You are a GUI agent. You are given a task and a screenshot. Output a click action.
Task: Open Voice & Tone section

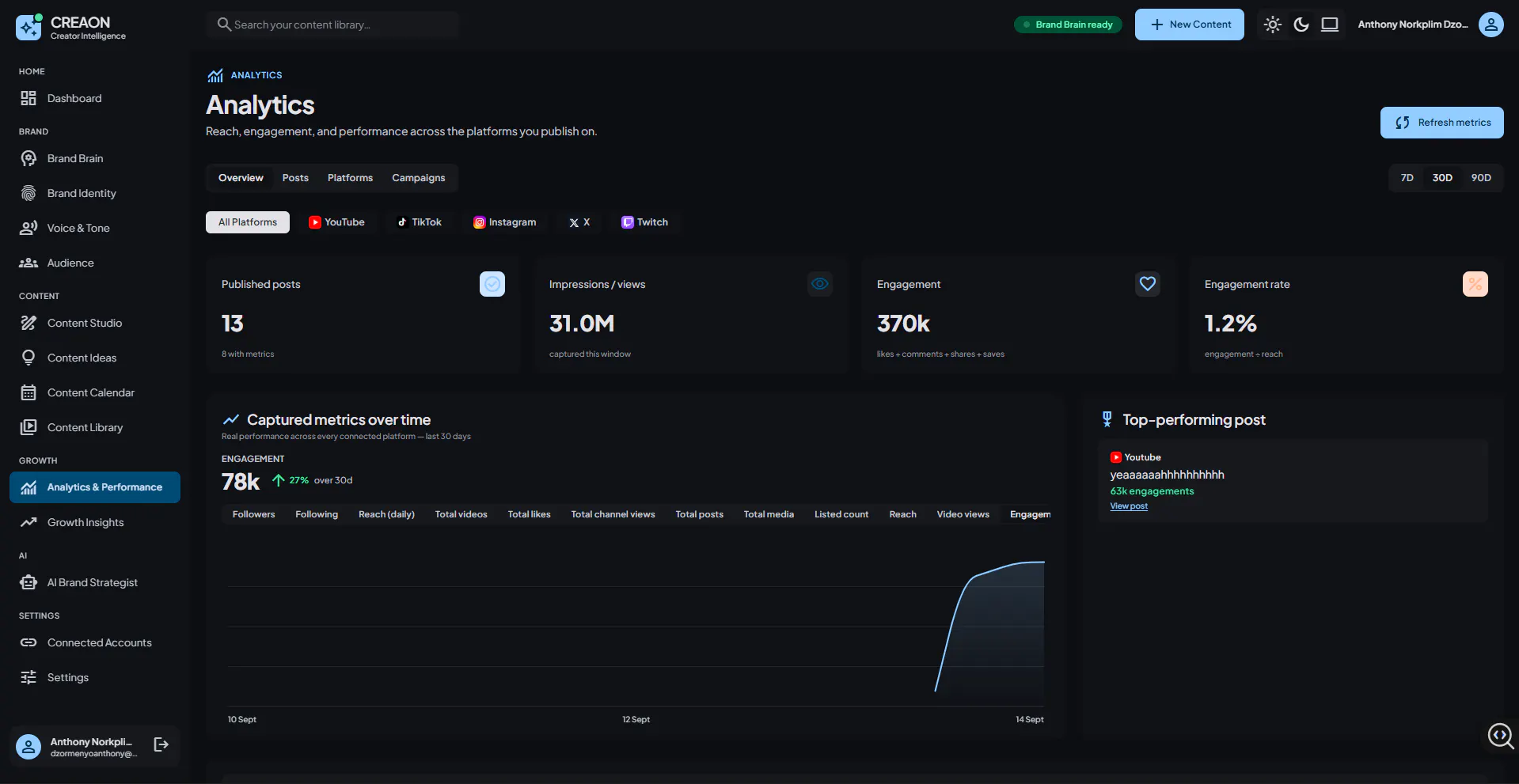coord(95,228)
